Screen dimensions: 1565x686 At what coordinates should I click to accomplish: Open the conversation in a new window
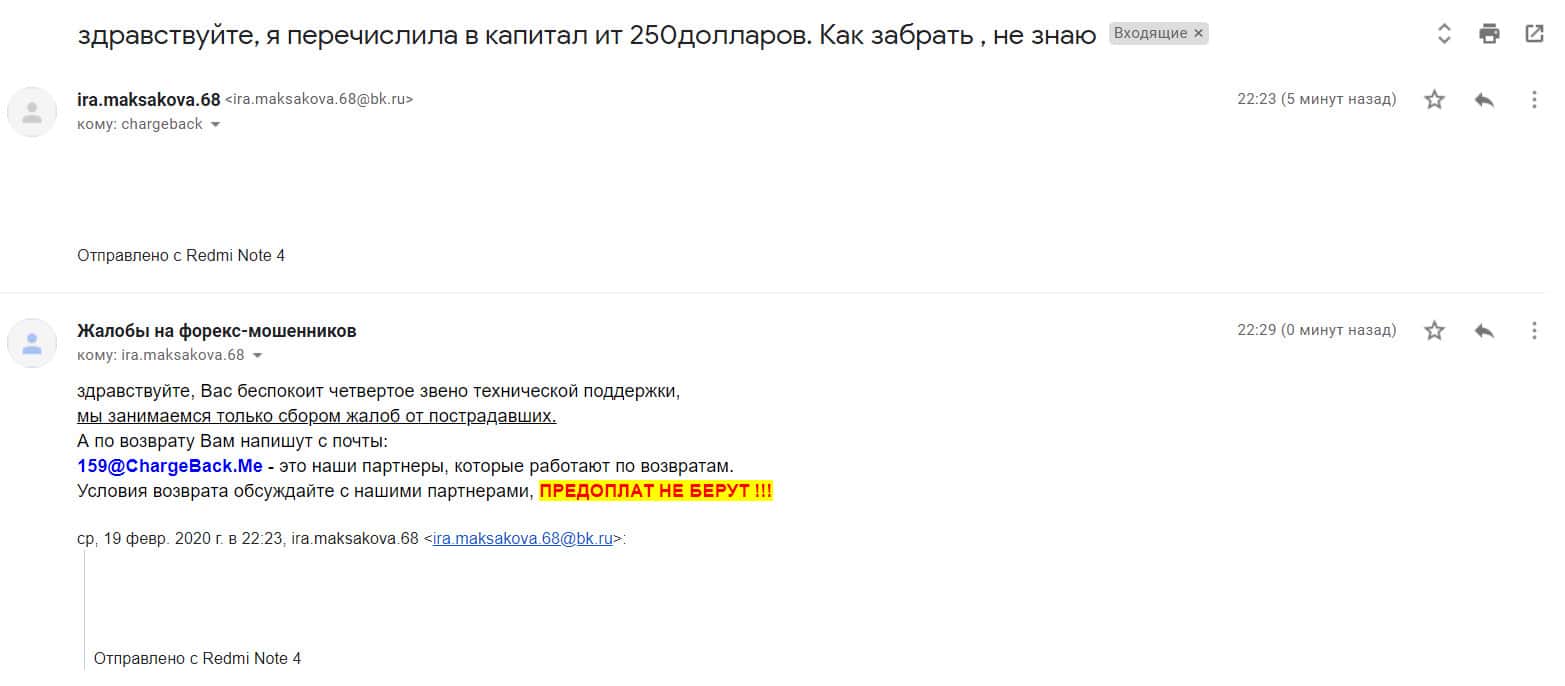(x=1534, y=34)
